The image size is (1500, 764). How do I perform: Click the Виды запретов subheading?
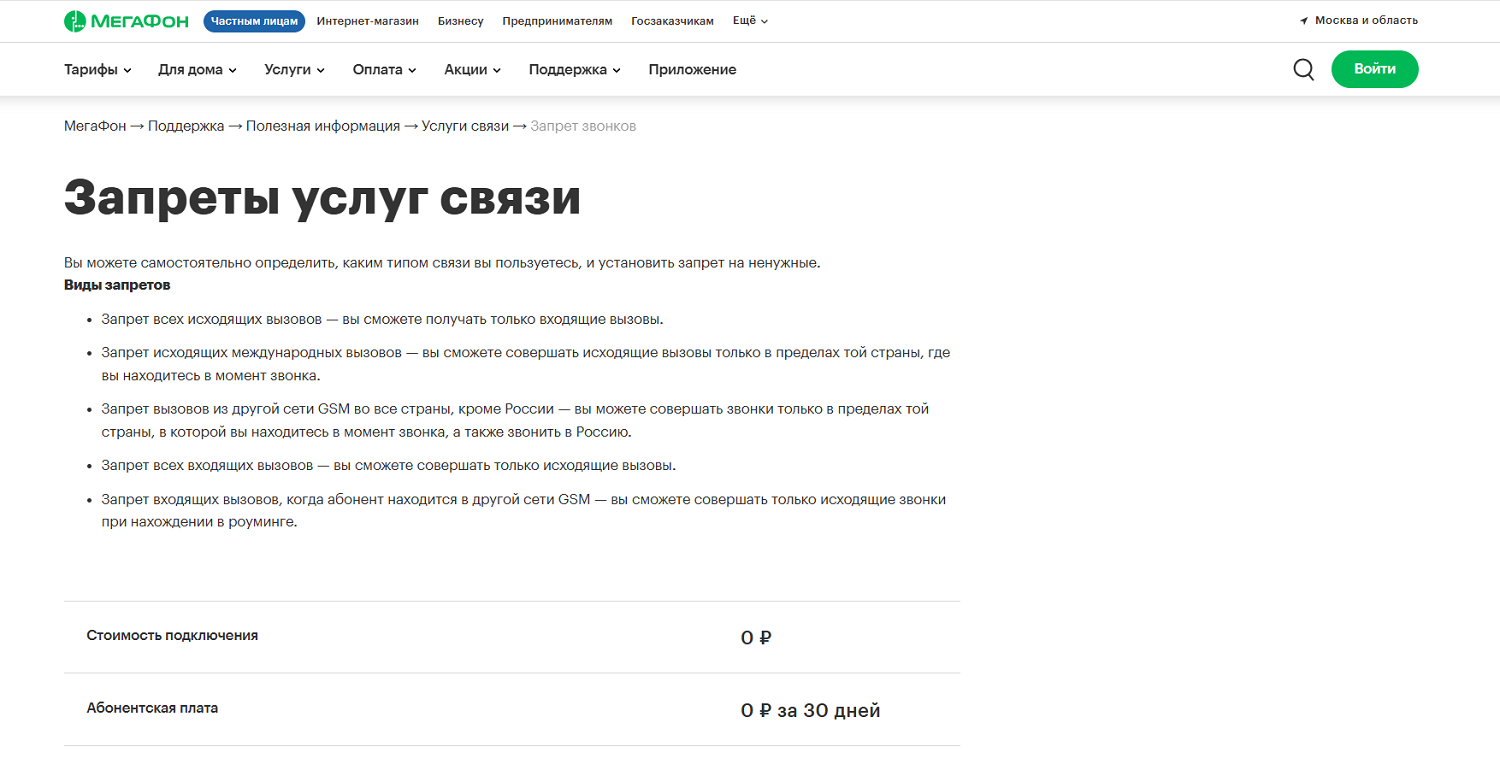coord(117,285)
